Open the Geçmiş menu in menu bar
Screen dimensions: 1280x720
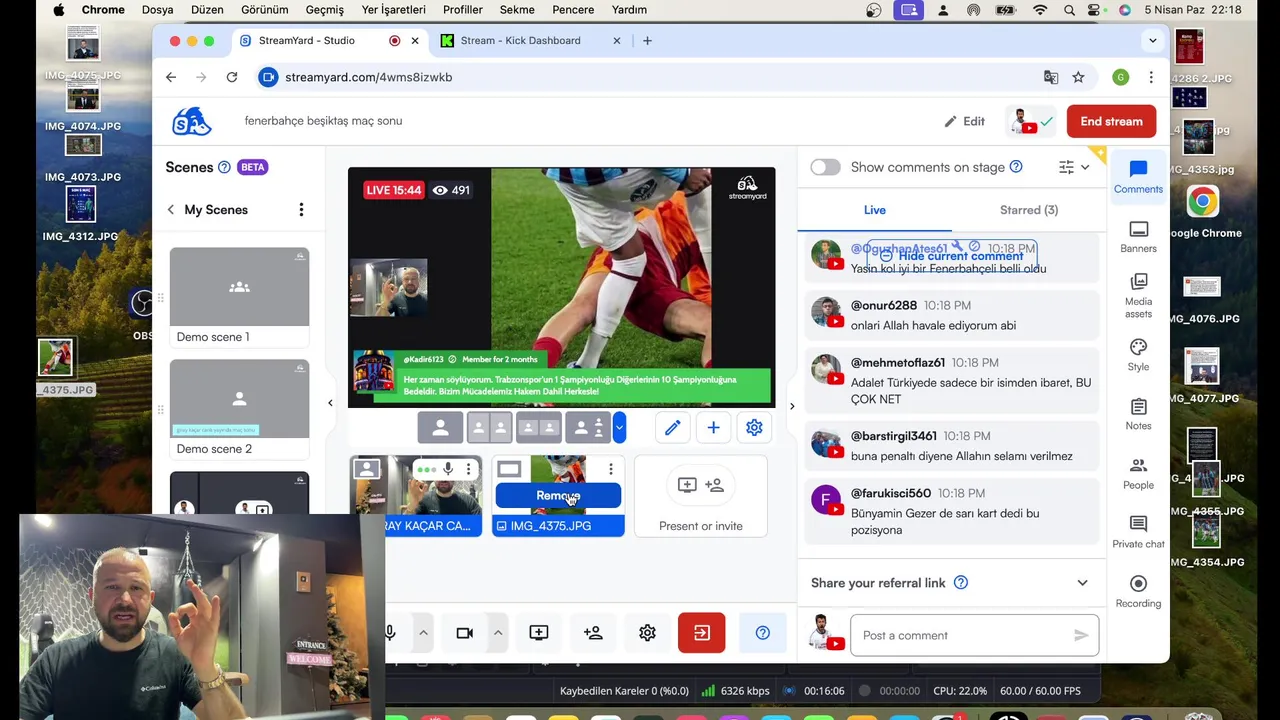(x=324, y=10)
